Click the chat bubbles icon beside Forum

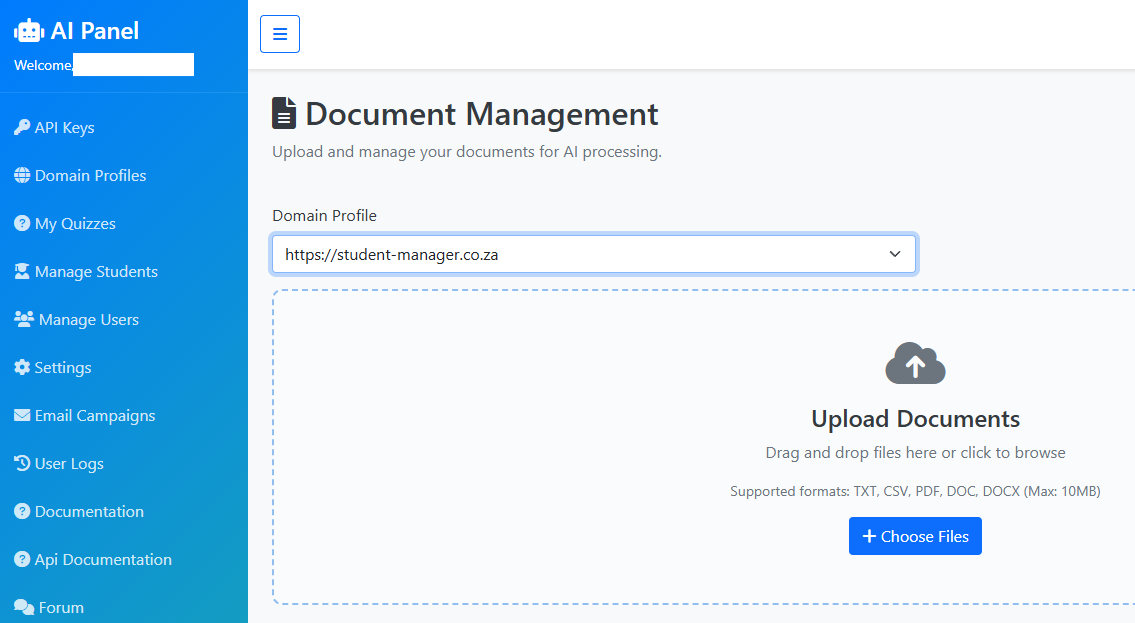tap(24, 608)
